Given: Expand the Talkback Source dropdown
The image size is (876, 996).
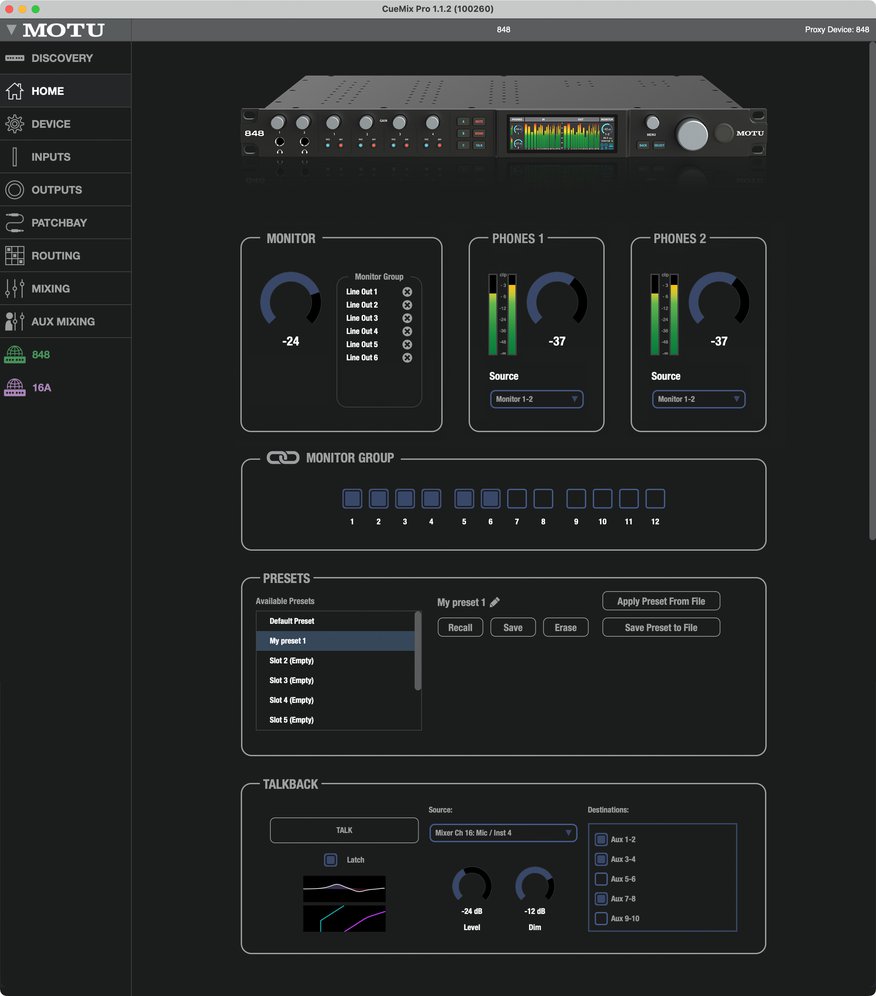Looking at the screenshot, I should [503, 832].
